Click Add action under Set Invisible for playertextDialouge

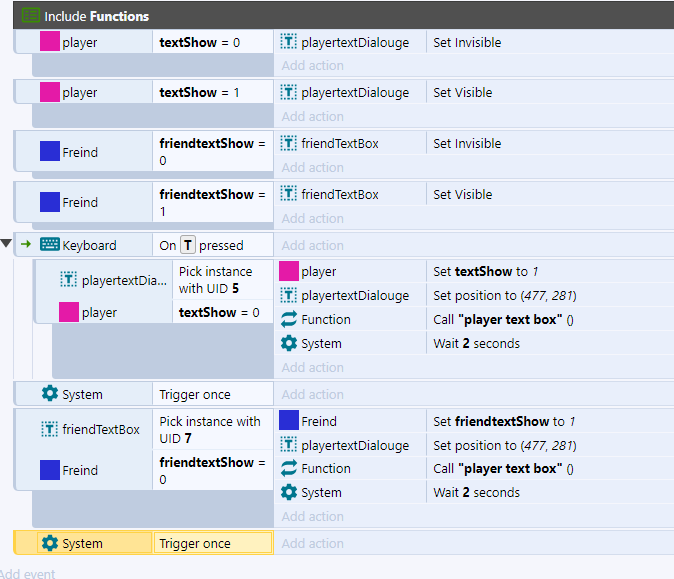(x=312, y=66)
